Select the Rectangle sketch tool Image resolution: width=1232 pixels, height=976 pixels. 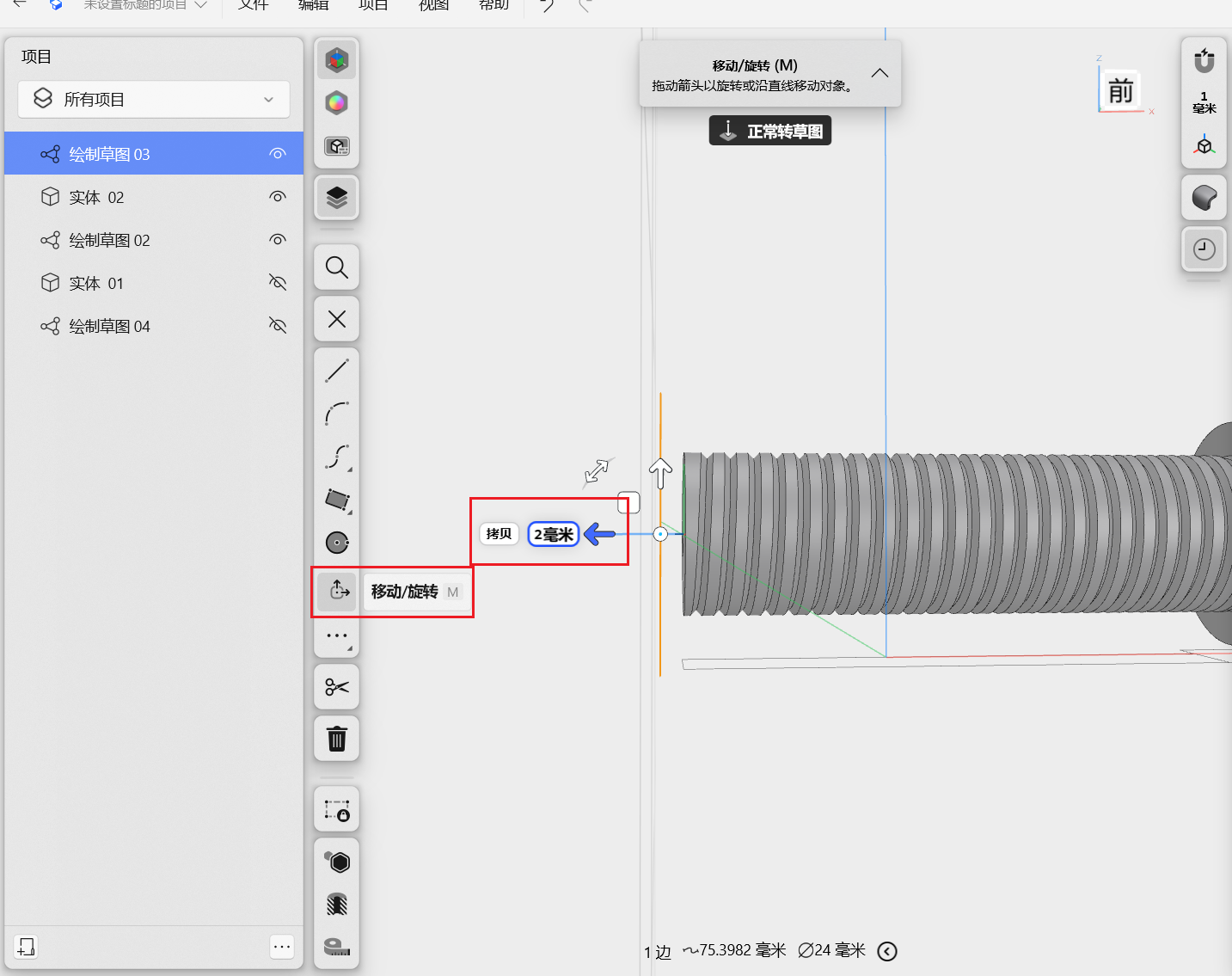tap(337, 500)
